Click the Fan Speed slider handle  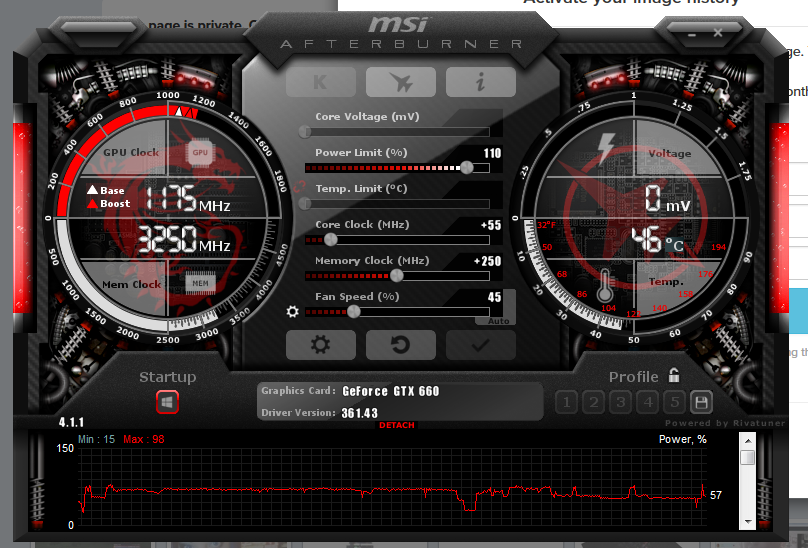pos(354,311)
